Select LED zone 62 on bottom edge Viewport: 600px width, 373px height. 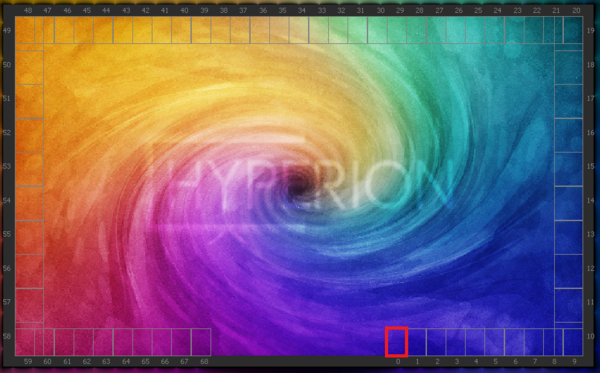point(84,342)
